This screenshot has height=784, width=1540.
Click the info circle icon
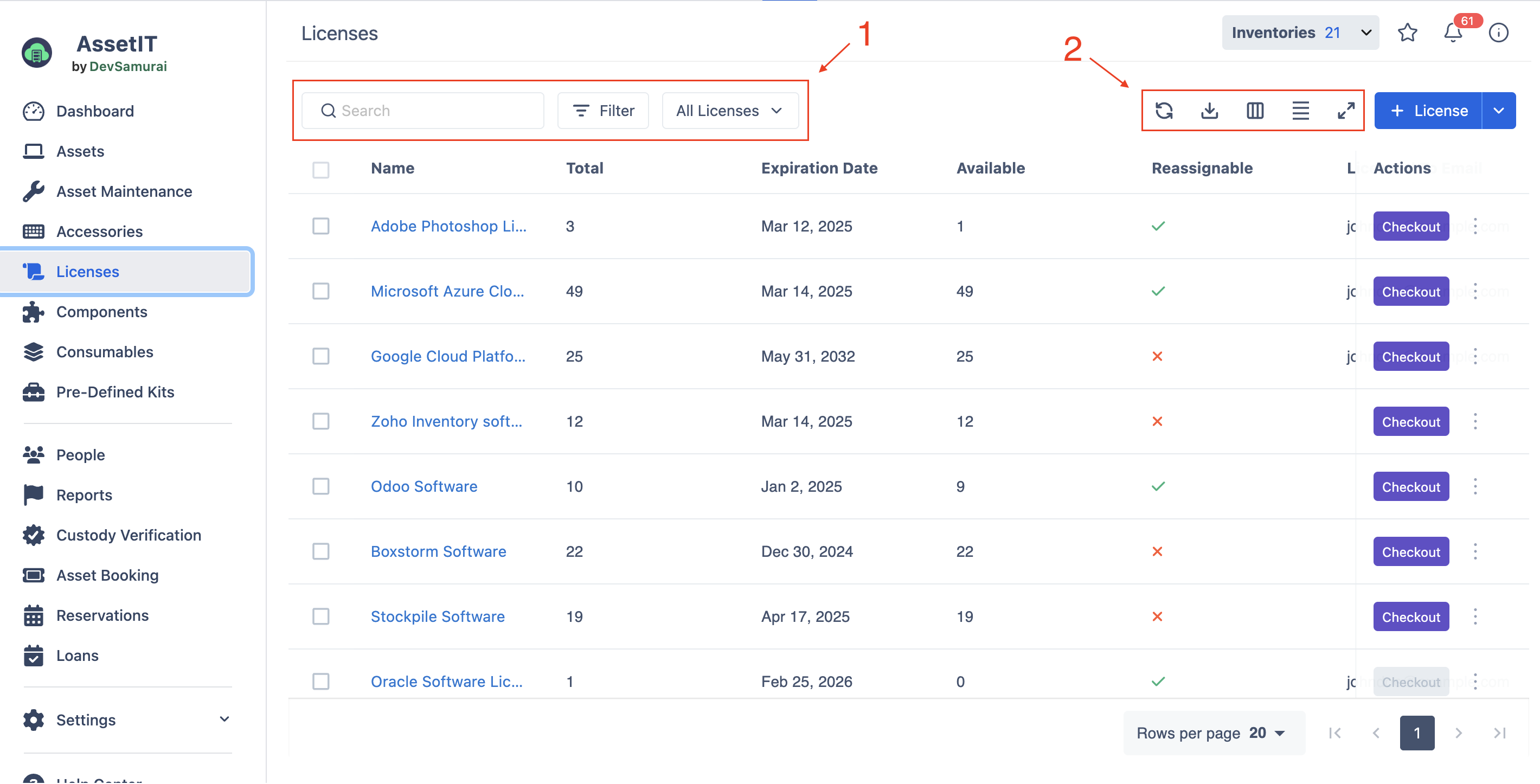click(1498, 33)
